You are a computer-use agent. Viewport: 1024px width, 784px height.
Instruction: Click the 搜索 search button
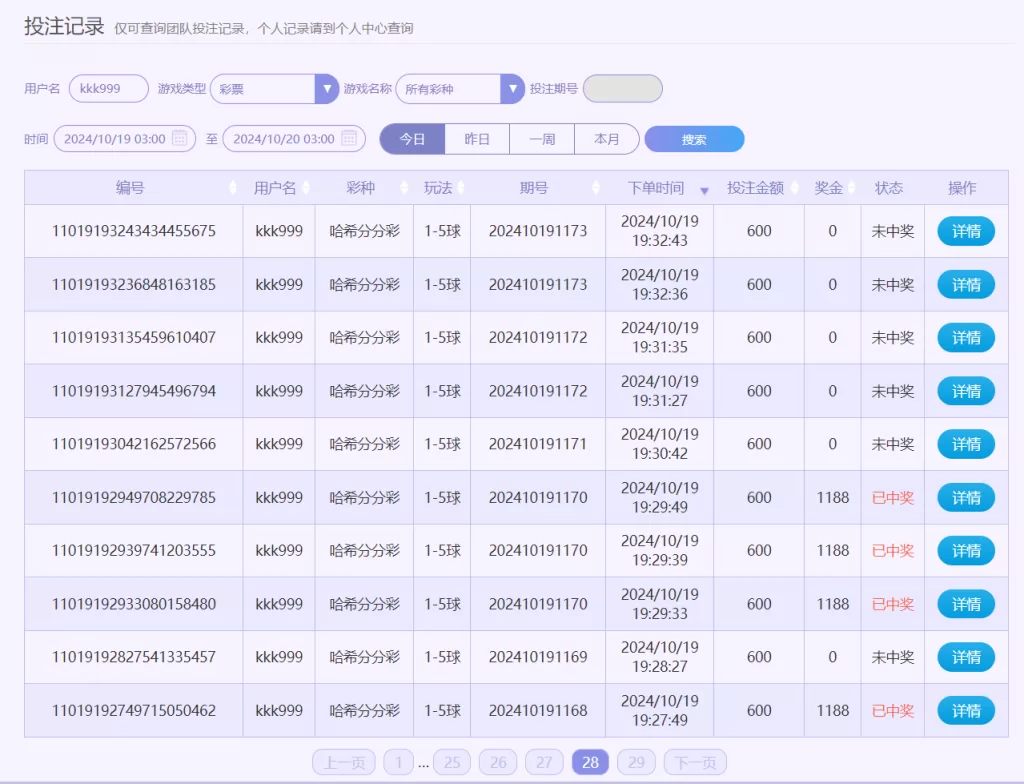694,139
